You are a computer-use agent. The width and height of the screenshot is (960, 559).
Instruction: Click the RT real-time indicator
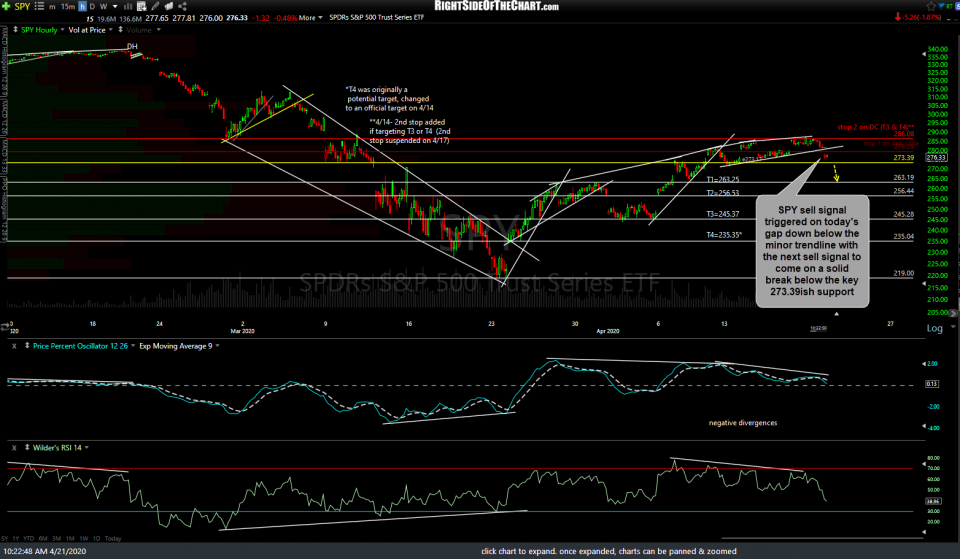click(951, 6)
